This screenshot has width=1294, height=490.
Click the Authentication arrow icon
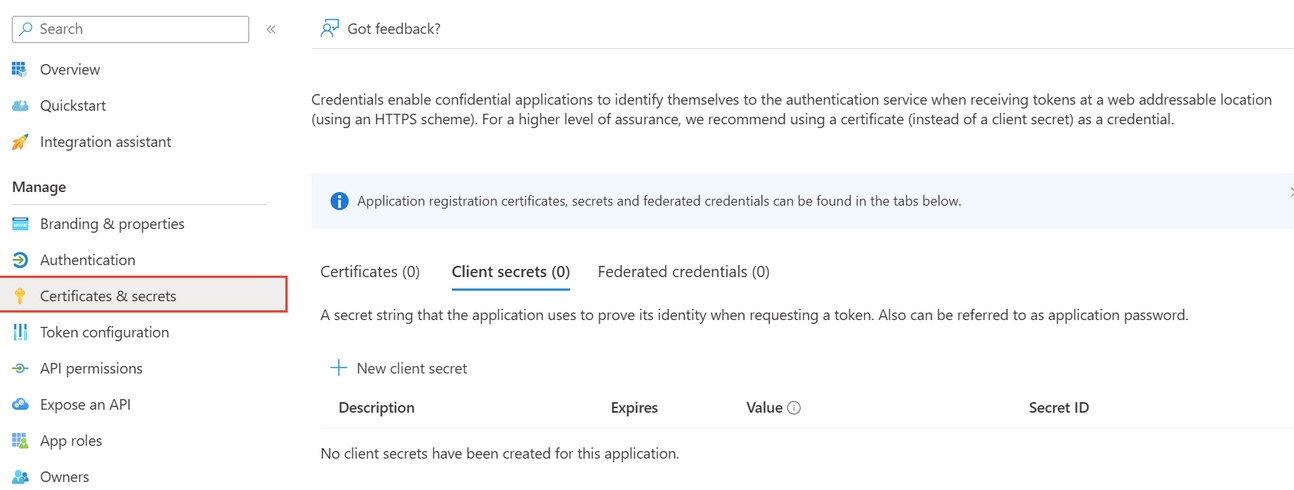20,260
